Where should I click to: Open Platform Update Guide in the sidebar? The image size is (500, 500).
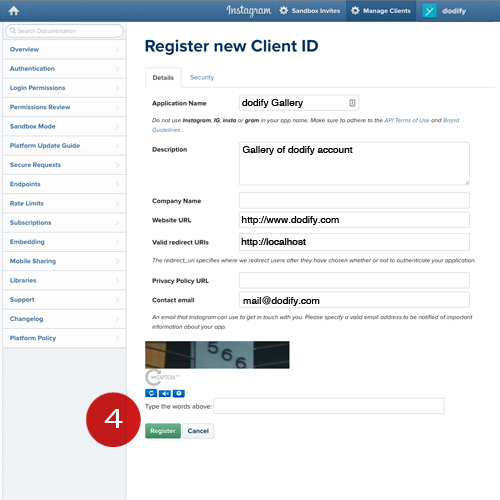click(x=64, y=146)
